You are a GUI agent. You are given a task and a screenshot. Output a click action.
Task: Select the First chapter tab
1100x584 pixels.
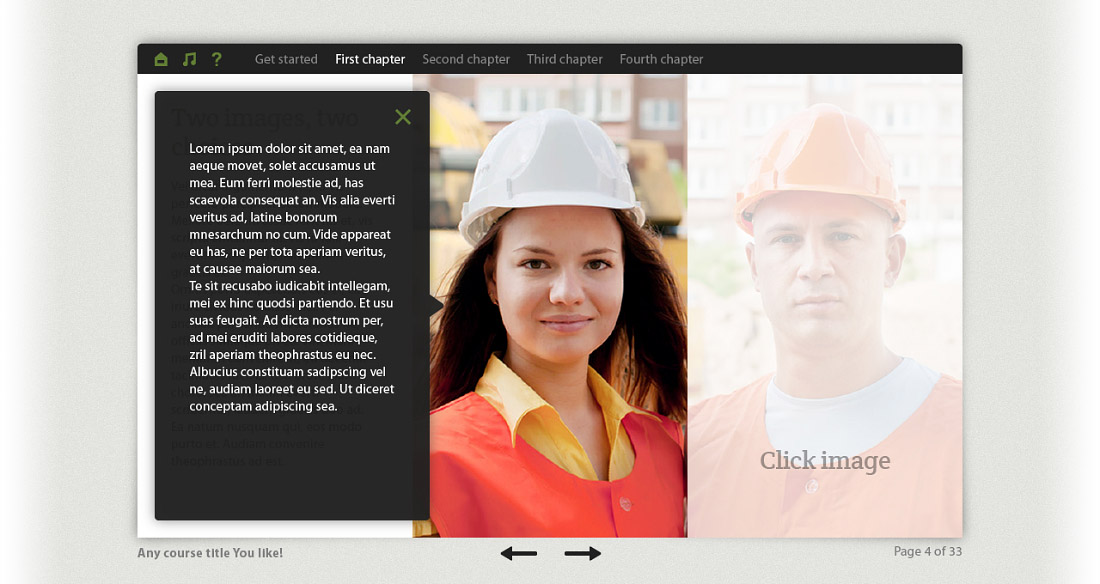pyautogui.click(x=370, y=60)
